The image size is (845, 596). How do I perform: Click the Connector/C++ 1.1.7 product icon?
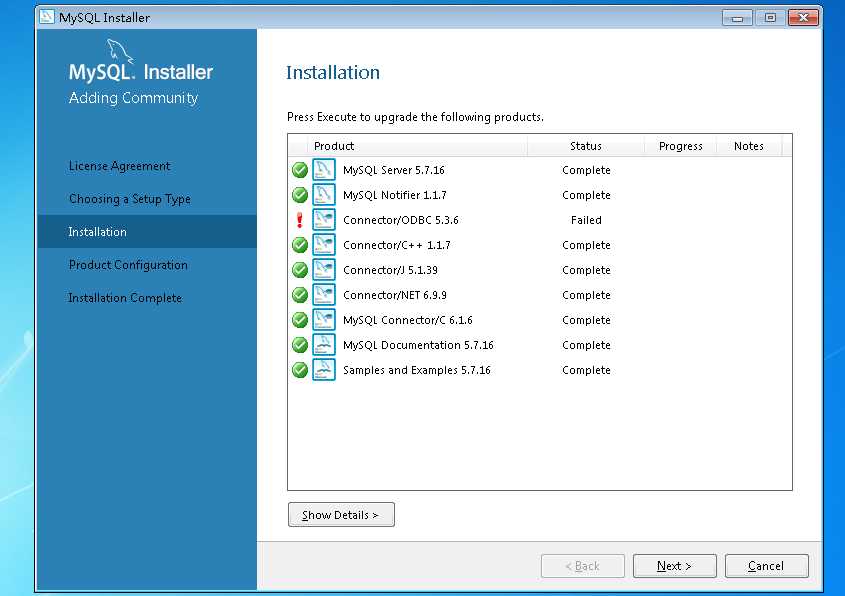(324, 245)
